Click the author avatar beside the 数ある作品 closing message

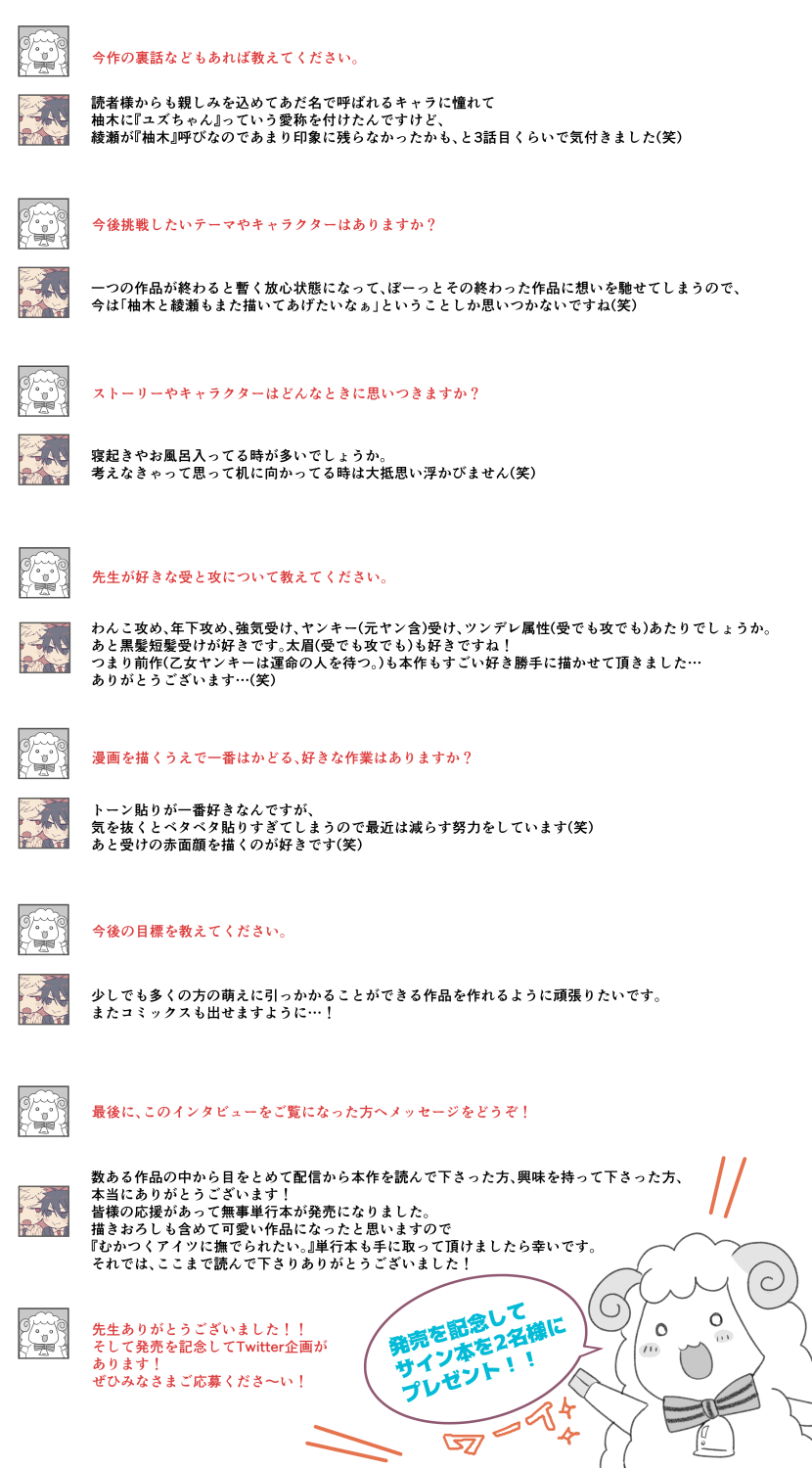(x=43, y=1212)
